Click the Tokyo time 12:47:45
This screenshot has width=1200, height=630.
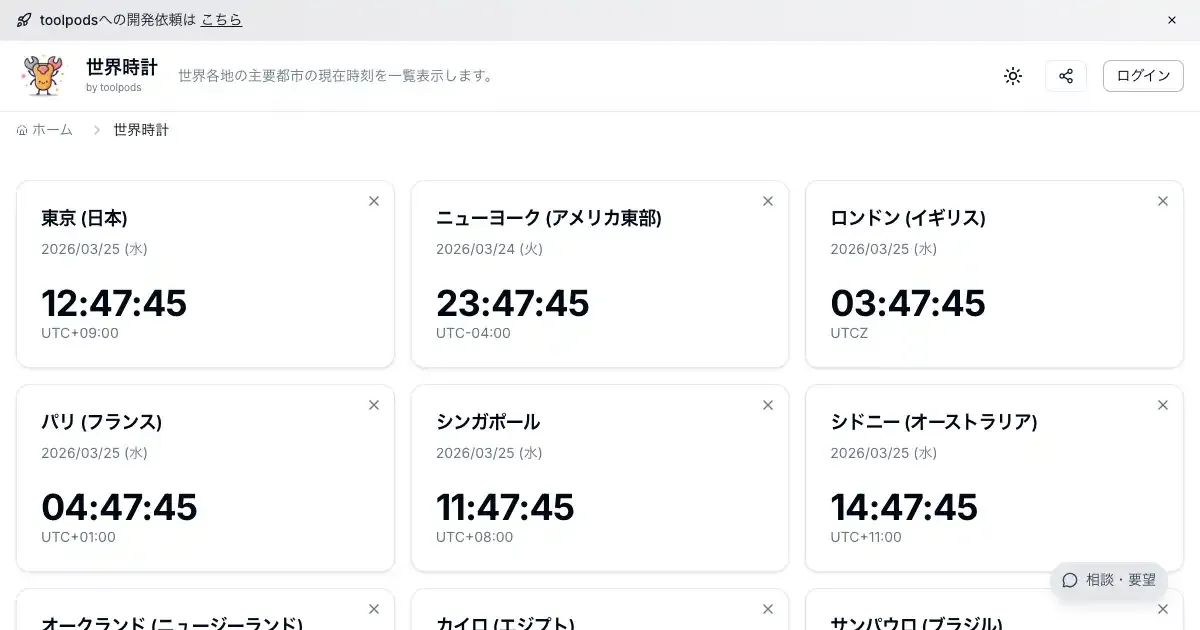(114, 303)
